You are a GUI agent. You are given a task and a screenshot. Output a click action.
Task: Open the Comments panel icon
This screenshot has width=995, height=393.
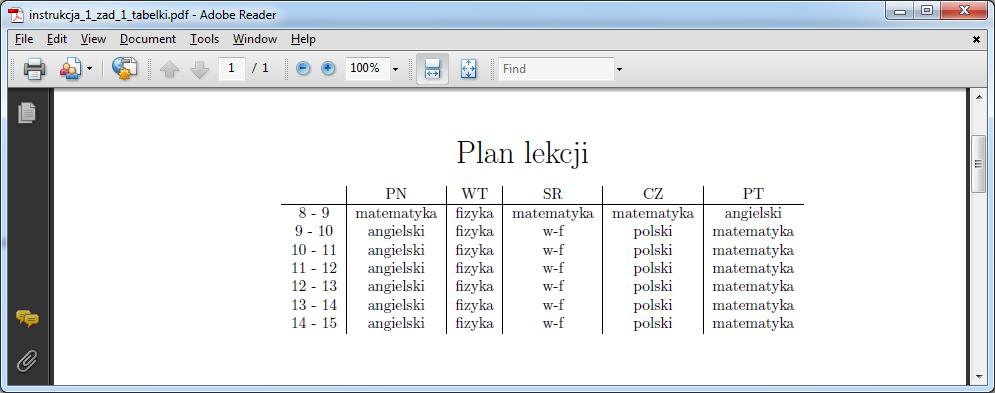point(27,318)
